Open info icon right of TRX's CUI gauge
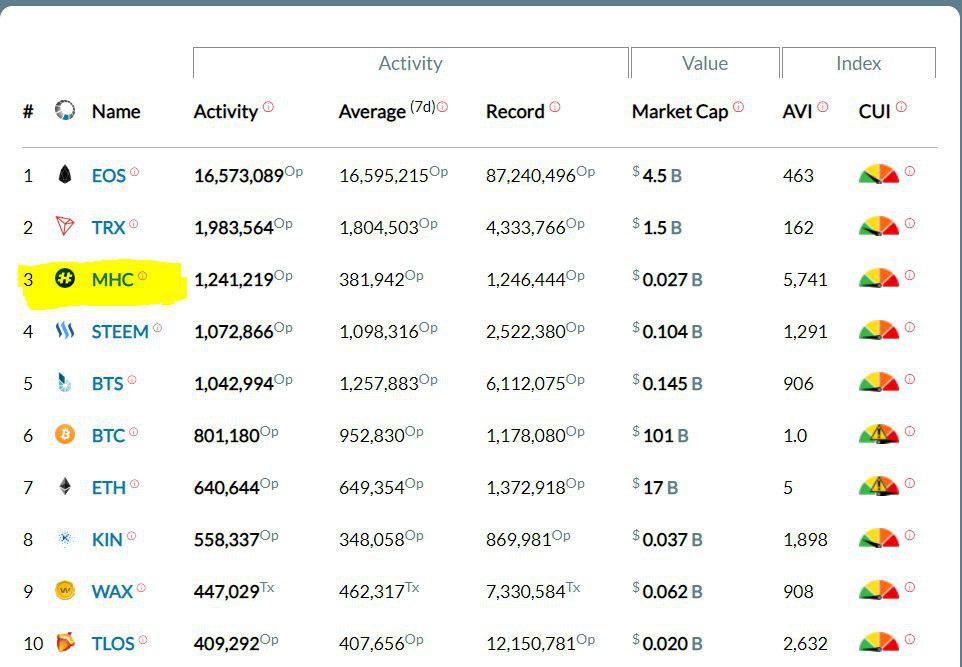Screen dimensions: 962x667 tap(910, 223)
